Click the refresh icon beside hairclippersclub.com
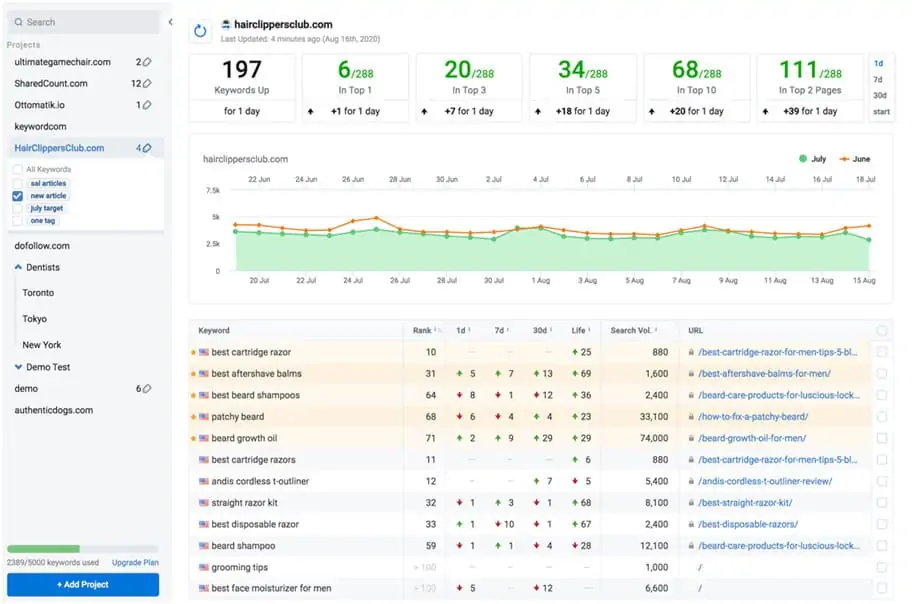The width and height of the screenshot is (912, 604). 200,31
